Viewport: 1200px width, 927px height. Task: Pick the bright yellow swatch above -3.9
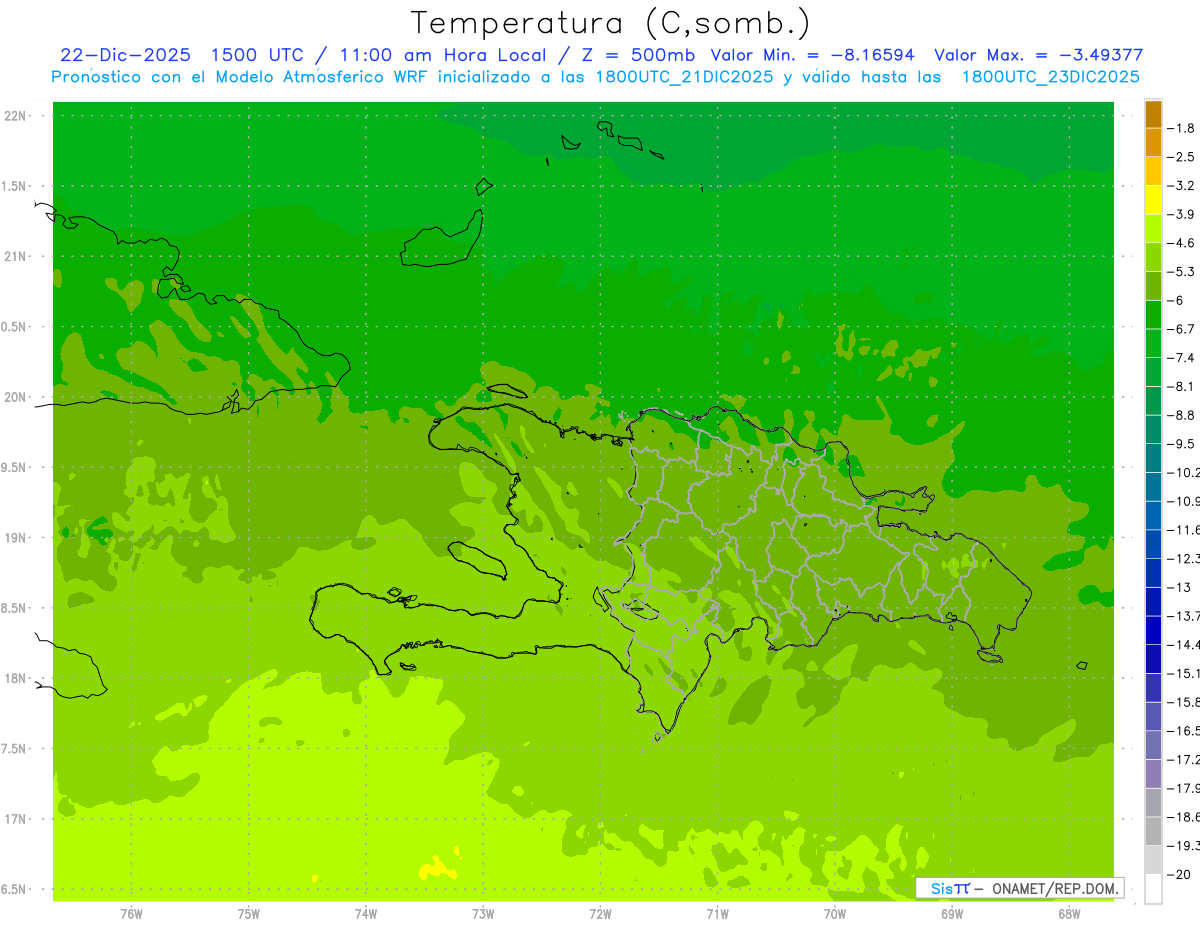tap(1153, 200)
